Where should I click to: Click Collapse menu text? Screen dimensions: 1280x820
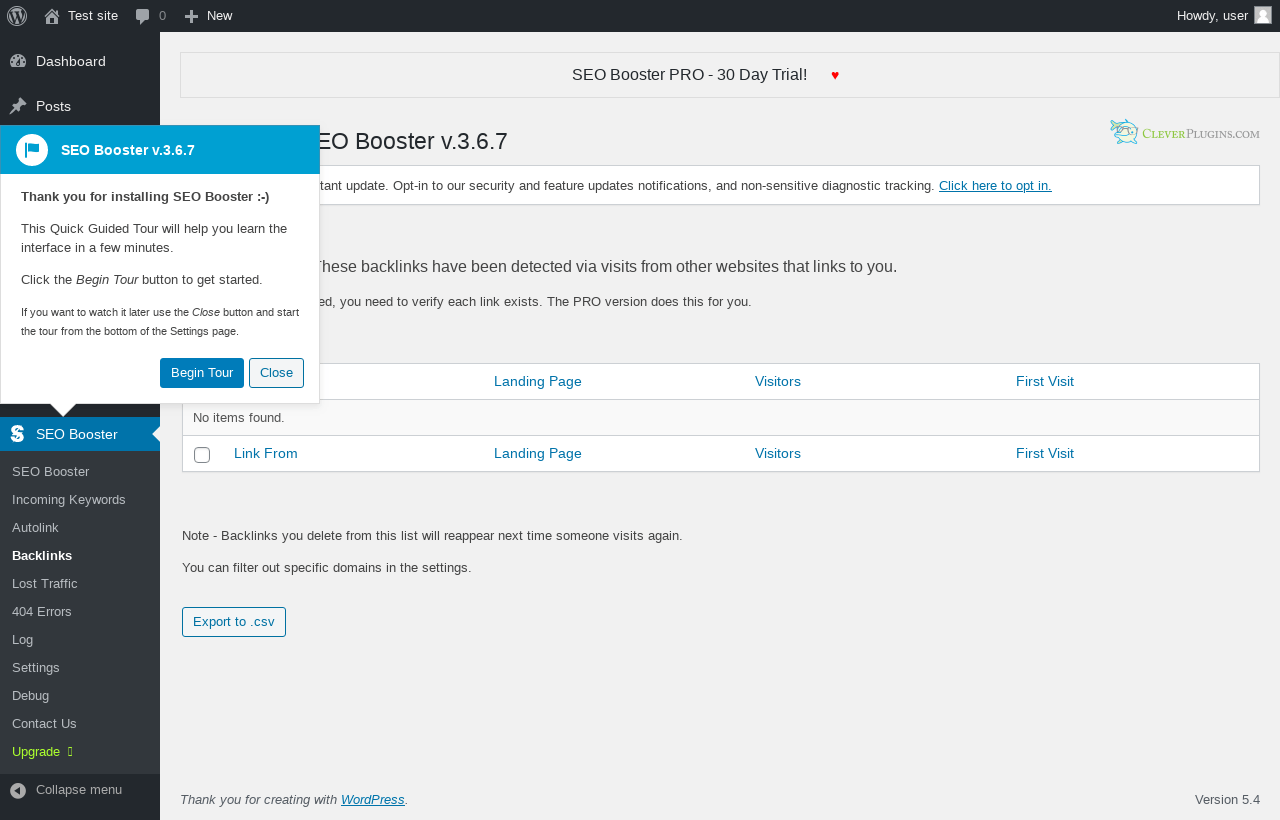pyautogui.click(x=79, y=790)
